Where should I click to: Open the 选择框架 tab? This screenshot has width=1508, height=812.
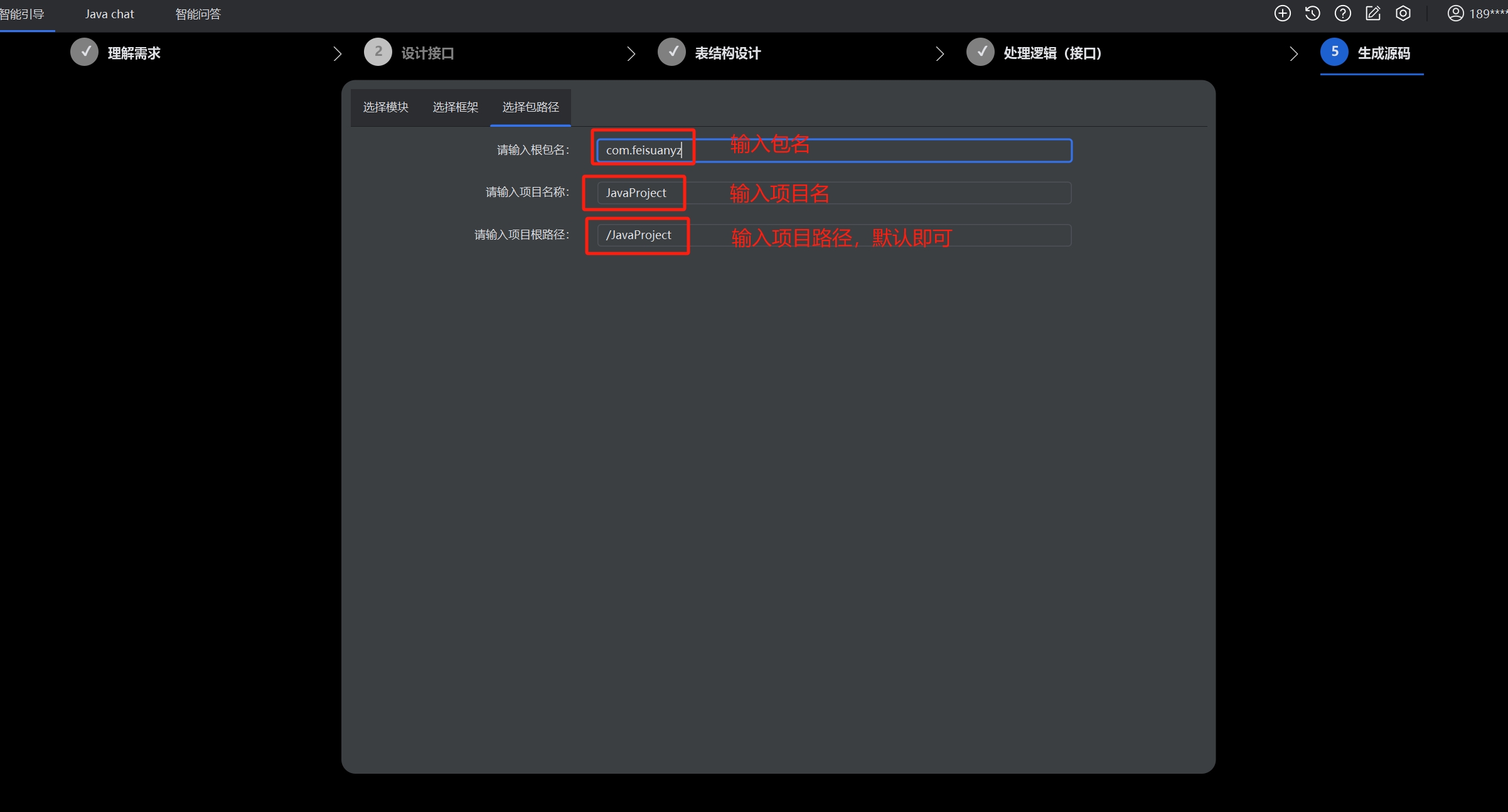pos(455,107)
